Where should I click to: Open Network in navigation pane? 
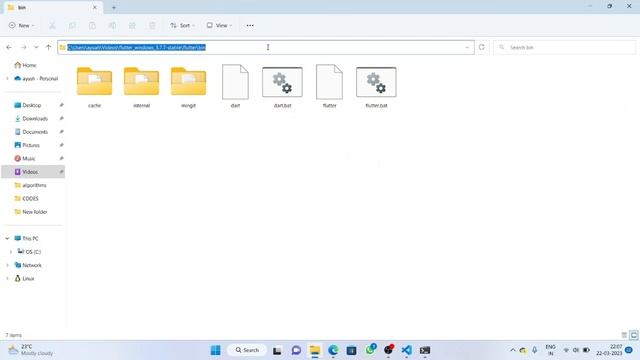[x=31, y=265]
